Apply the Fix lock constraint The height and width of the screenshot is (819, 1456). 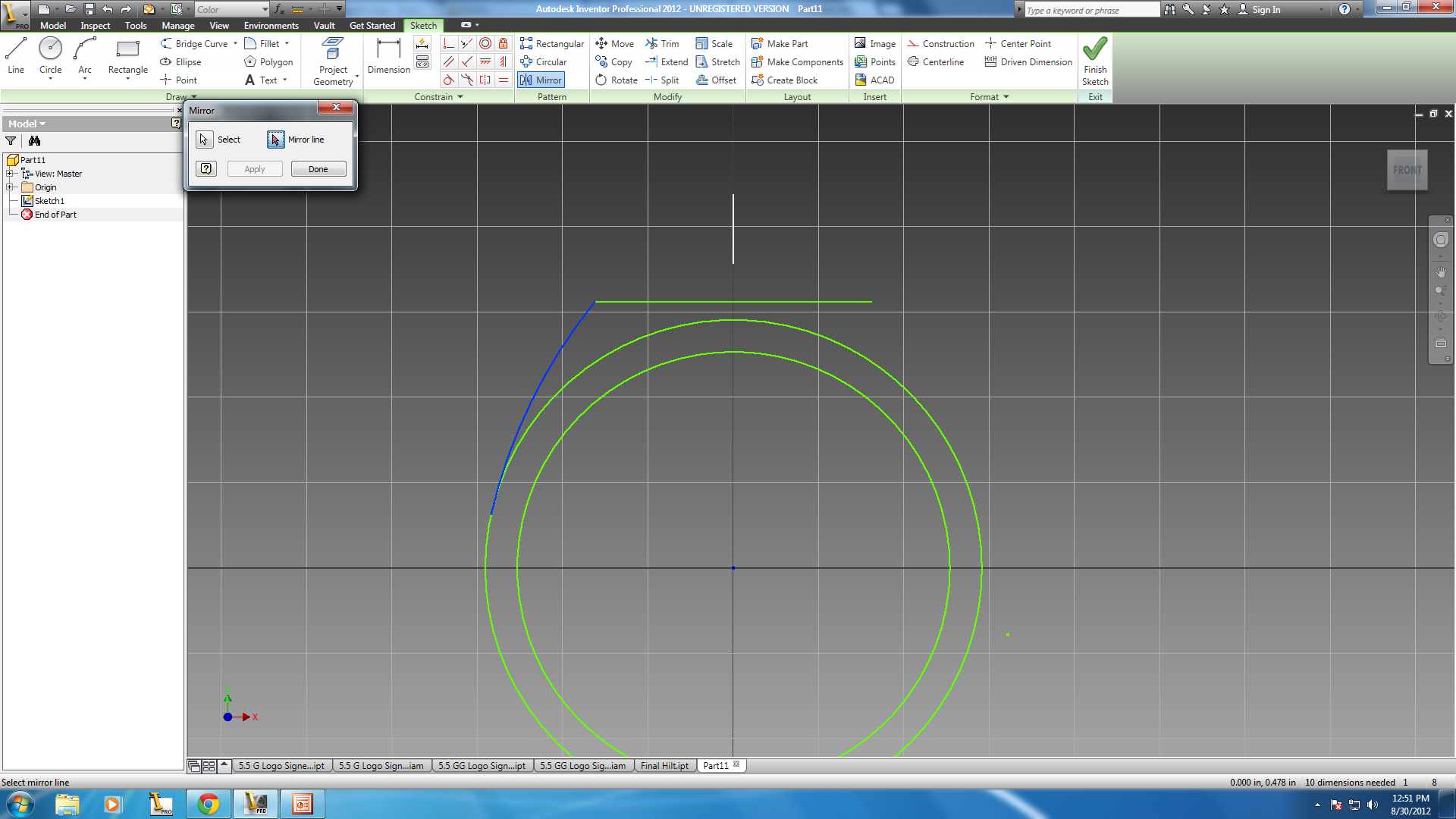point(503,43)
